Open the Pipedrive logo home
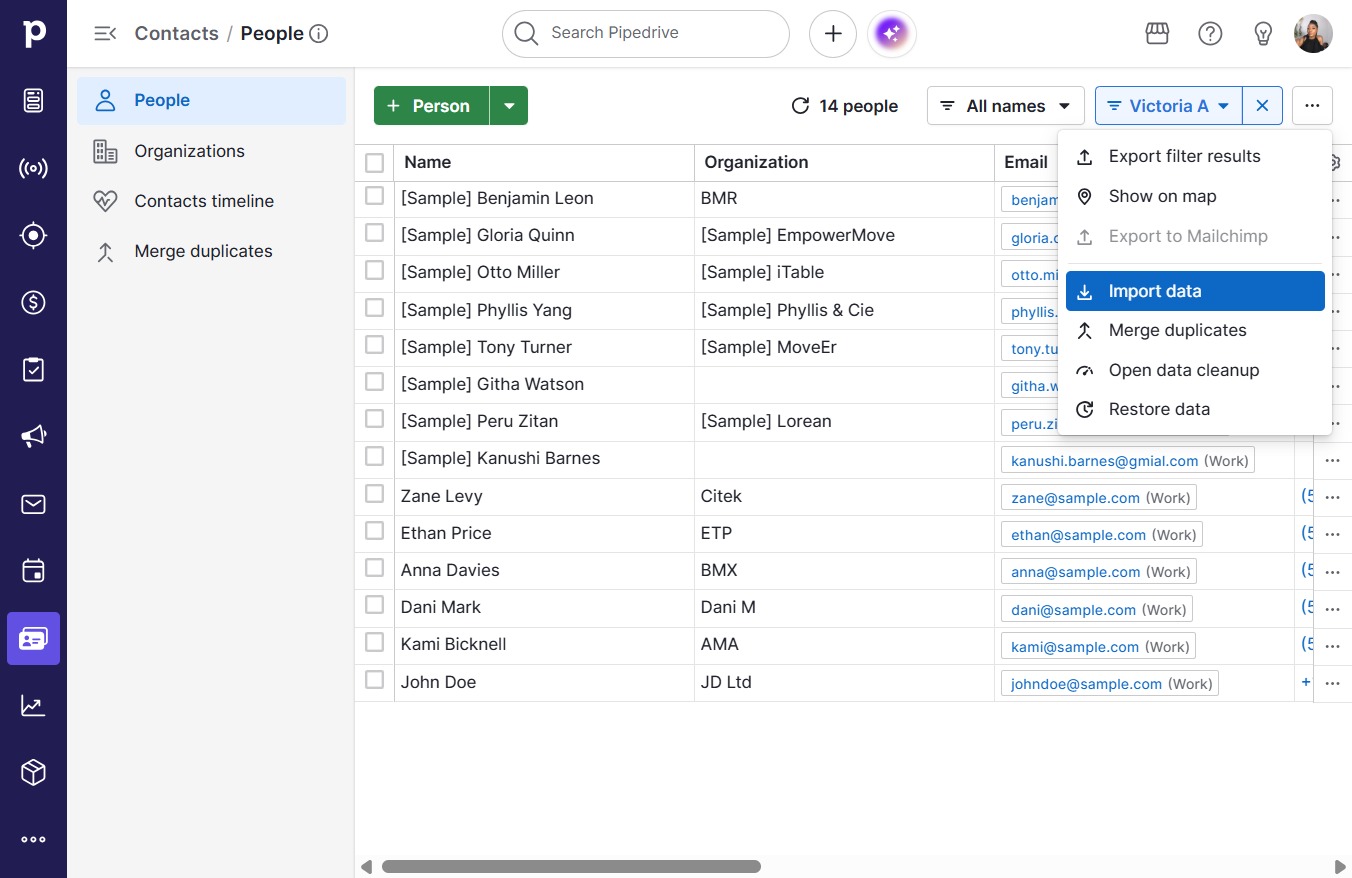 click(33, 33)
